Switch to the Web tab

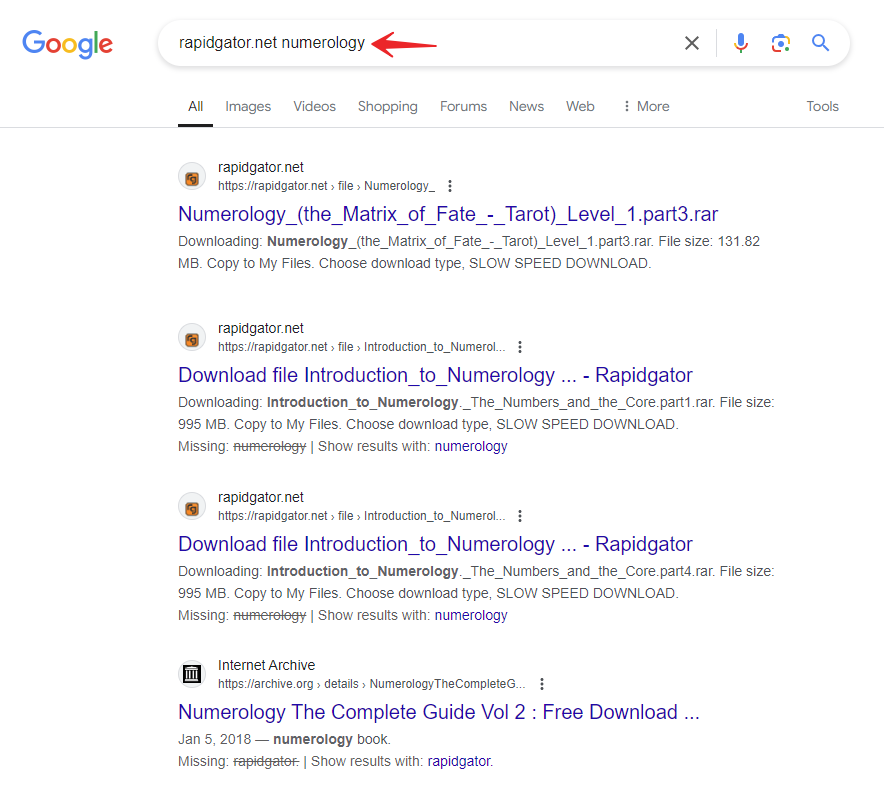[x=580, y=107]
